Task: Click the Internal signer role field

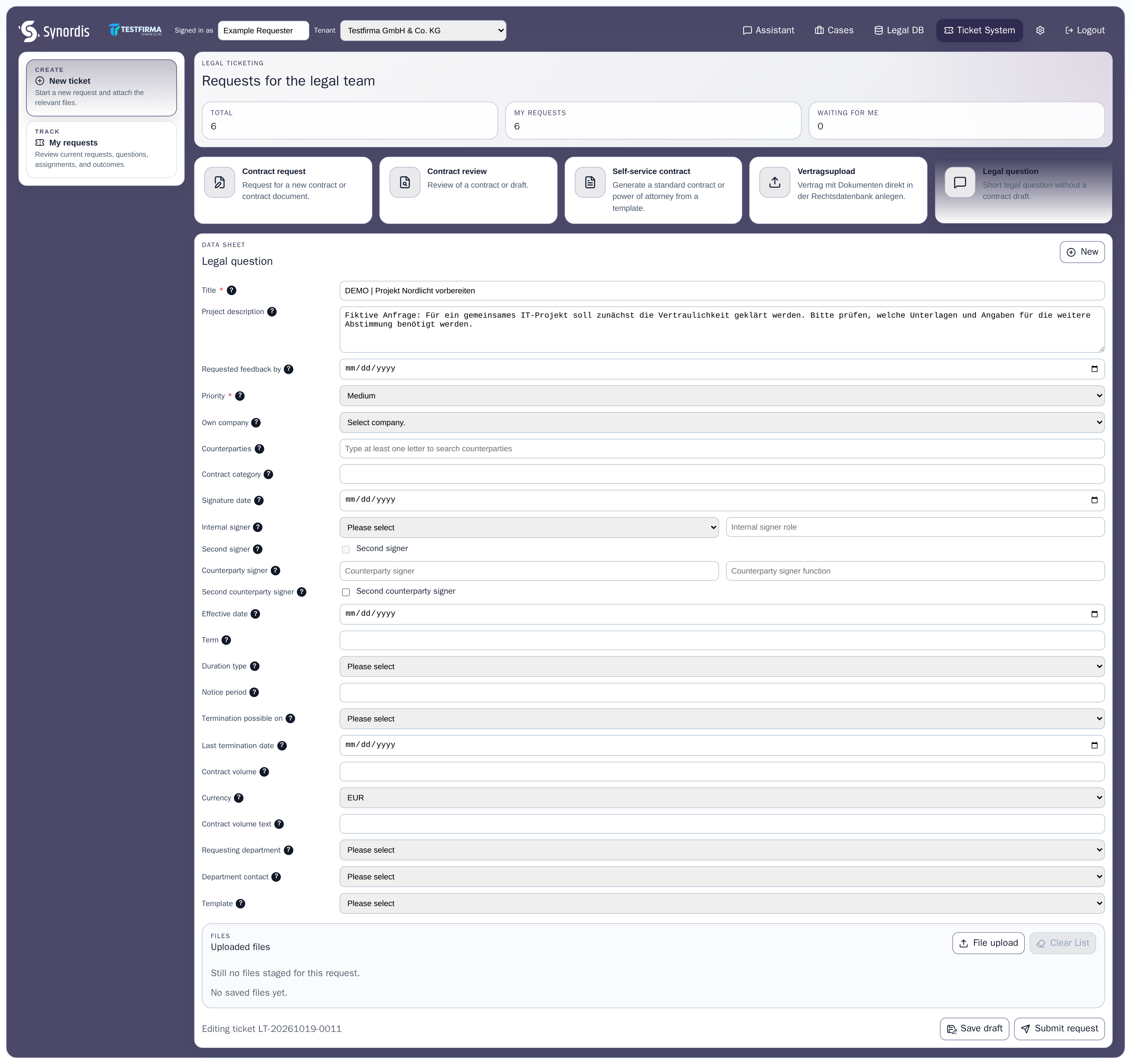Action: (915, 527)
